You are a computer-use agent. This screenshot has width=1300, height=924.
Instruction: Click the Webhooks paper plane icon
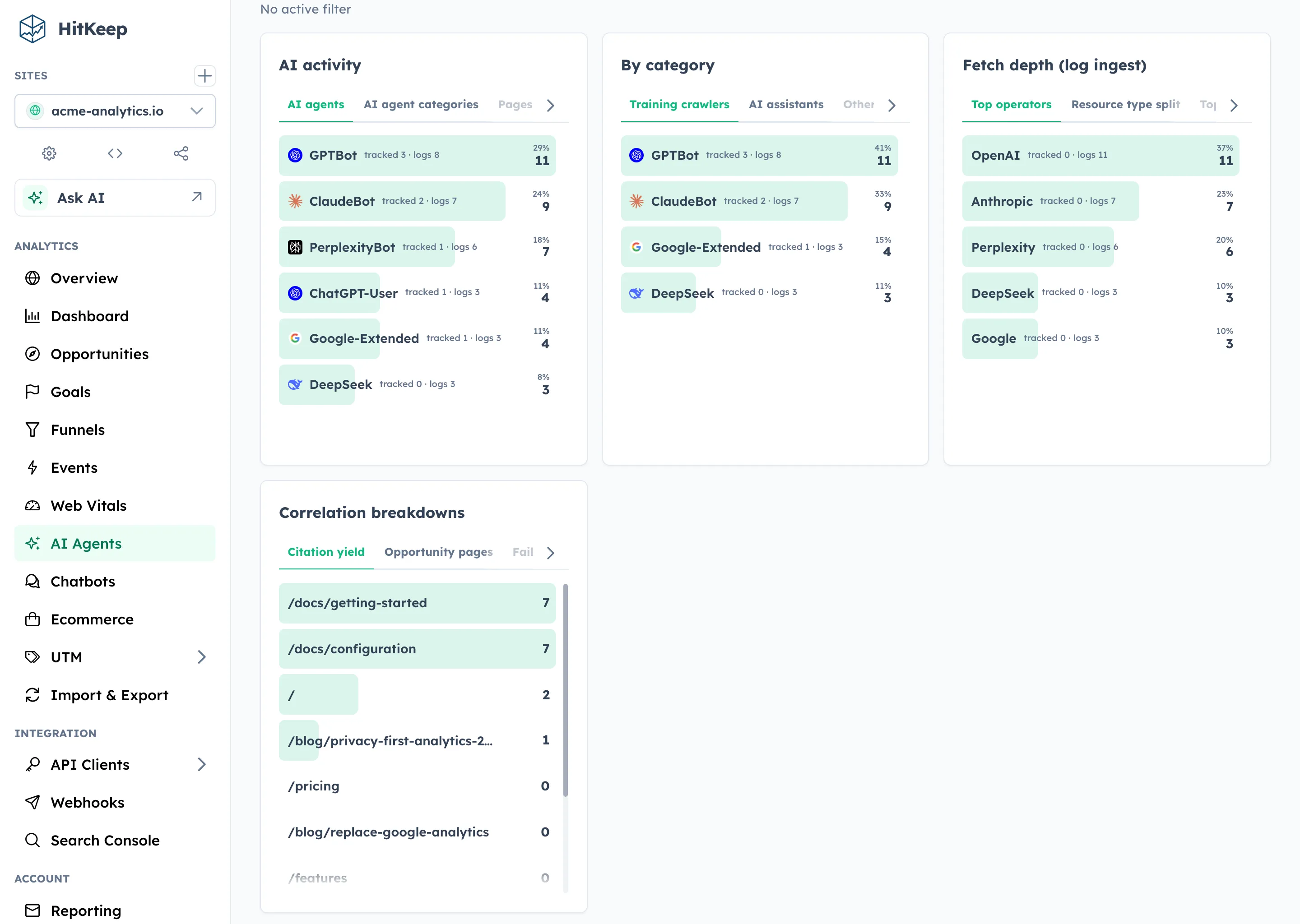[32, 802]
